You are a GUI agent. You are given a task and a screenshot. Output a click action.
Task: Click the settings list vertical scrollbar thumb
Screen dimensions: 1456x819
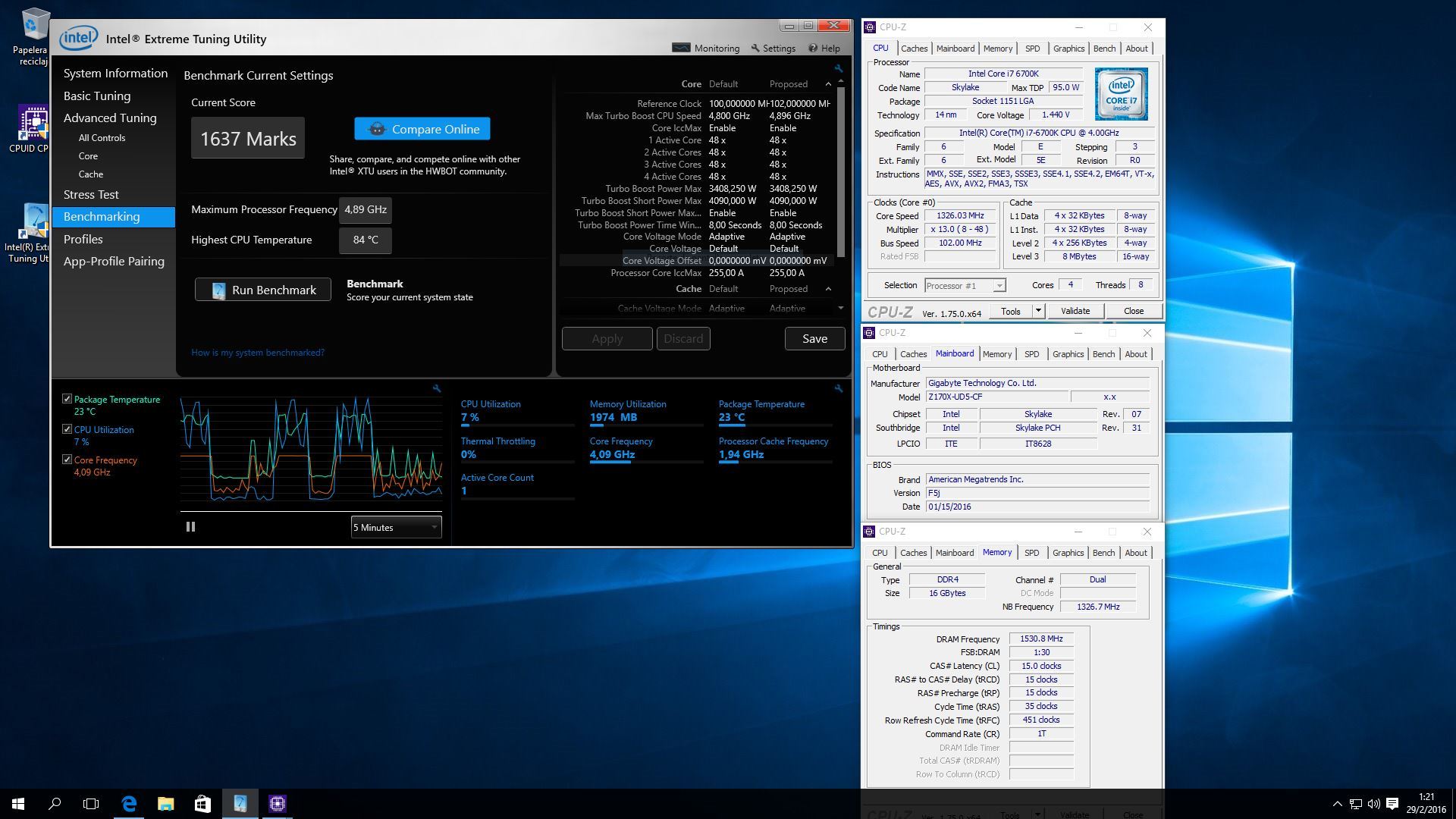click(x=840, y=172)
